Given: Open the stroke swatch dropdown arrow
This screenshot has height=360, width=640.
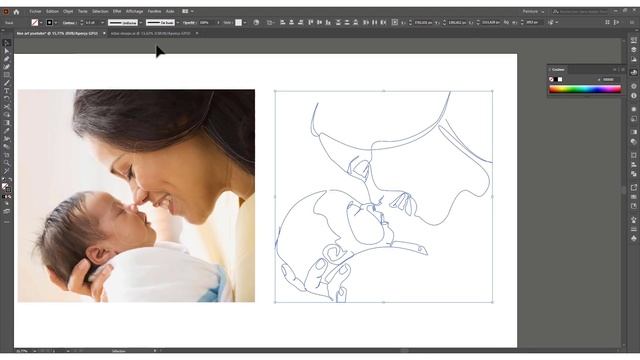Looking at the screenshot, I should pos(56,22).
